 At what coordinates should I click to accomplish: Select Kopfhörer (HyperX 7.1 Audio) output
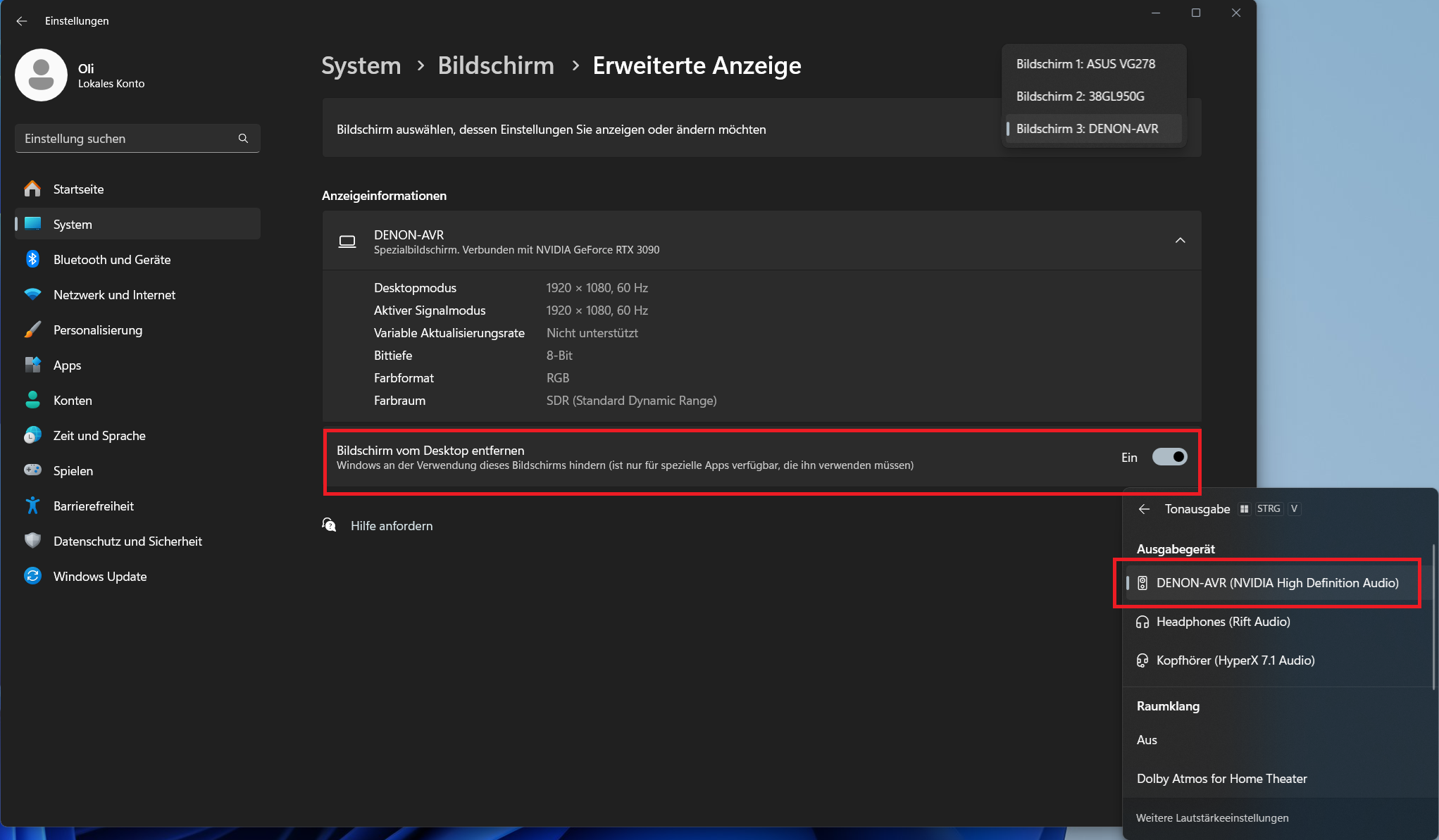click(x=1235, y=660)
